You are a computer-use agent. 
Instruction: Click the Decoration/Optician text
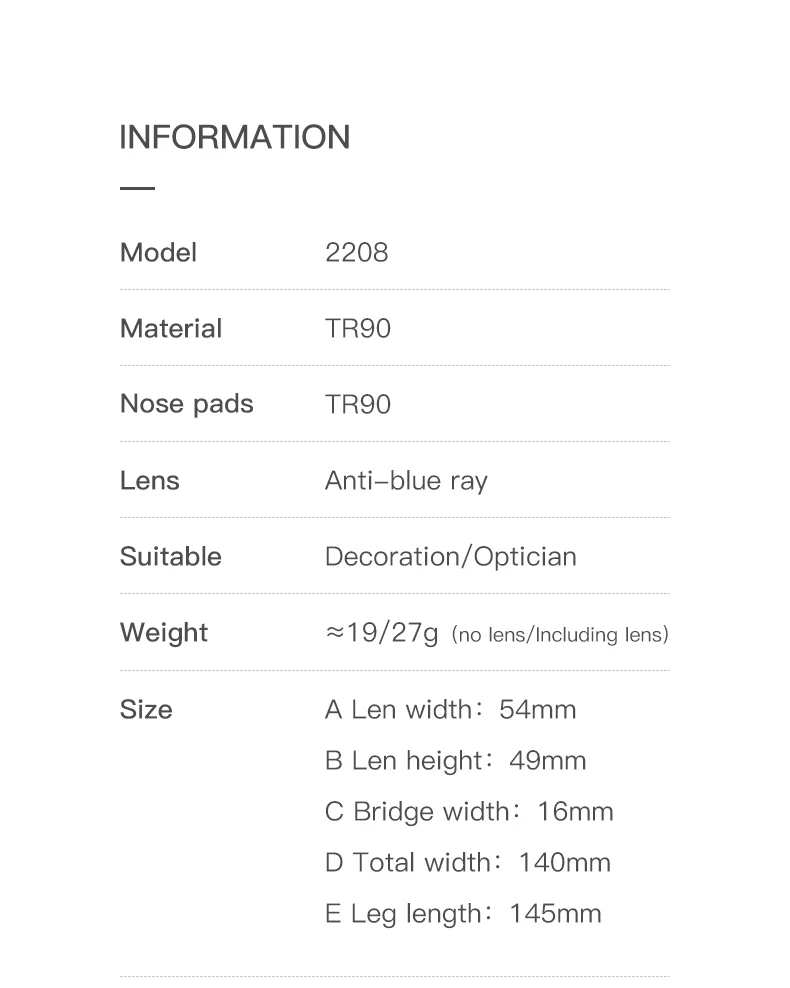pos(450,557)
